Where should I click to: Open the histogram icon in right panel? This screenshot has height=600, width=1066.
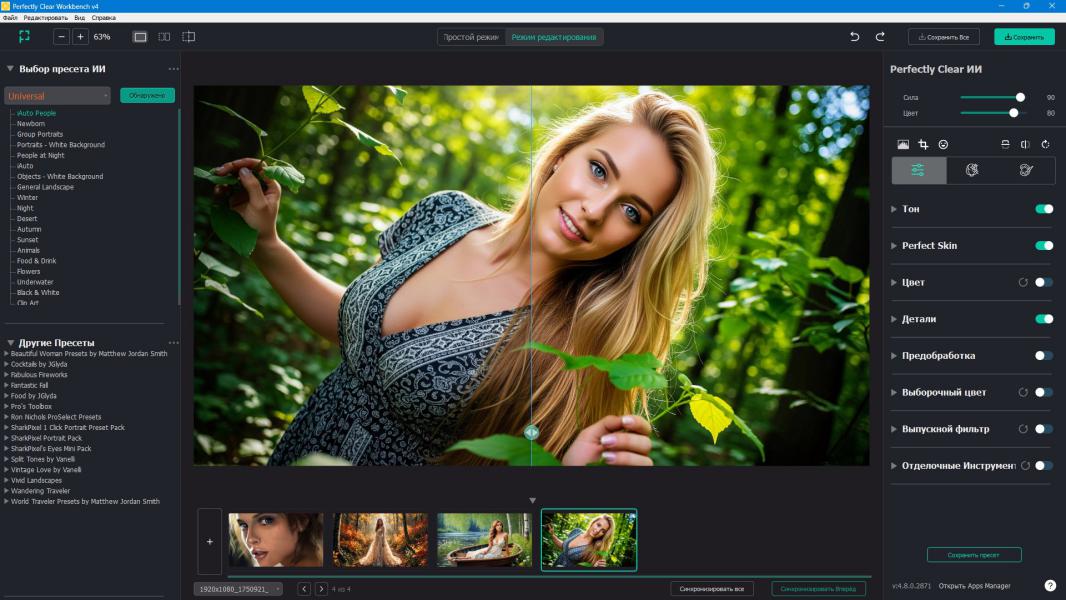click(x=903, y=144)
